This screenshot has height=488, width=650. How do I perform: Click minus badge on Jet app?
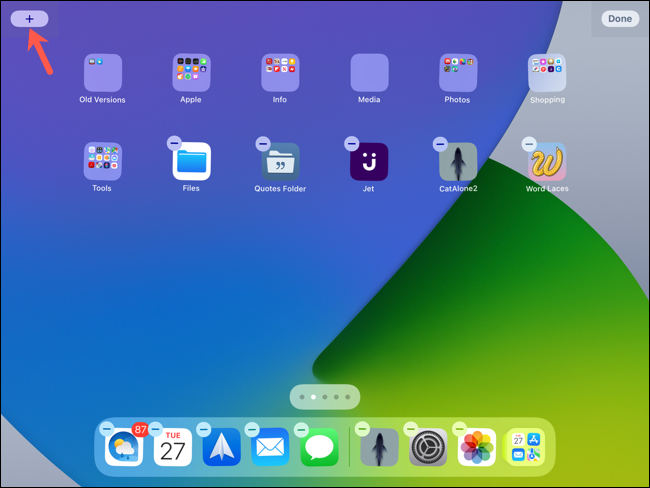click(351, 144)
